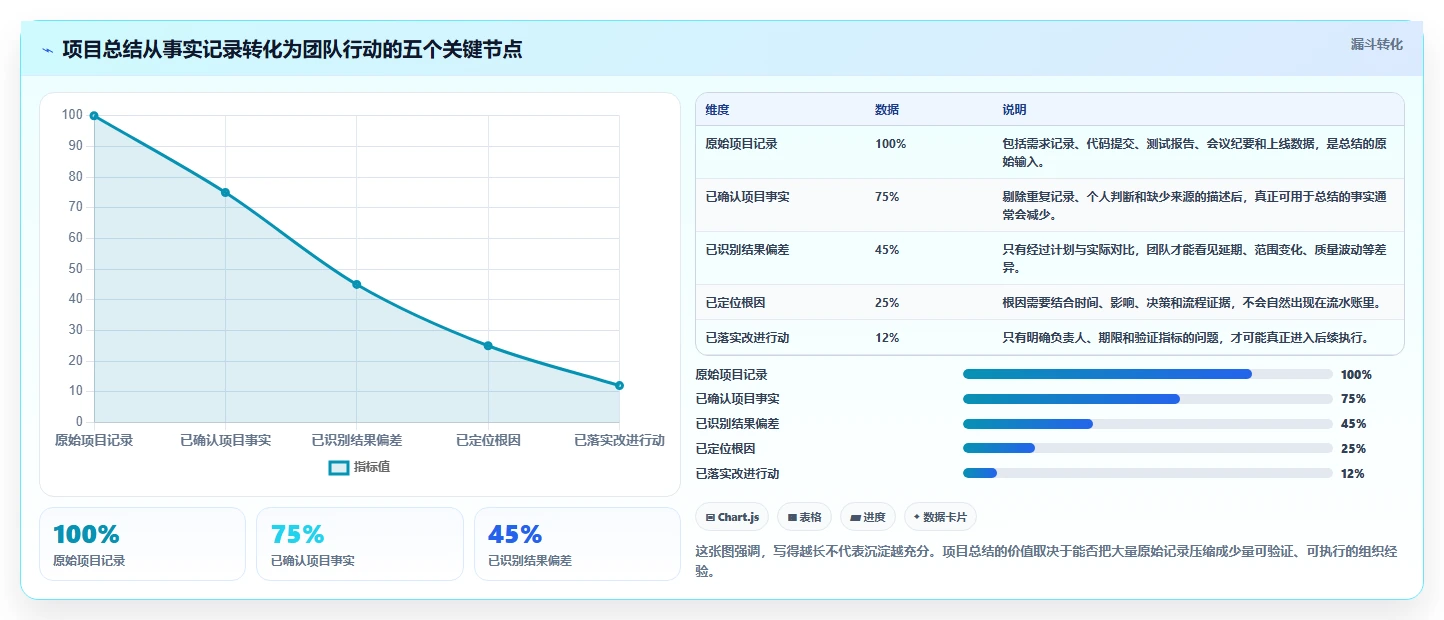Viewport: 1444px width, 620px height.
Task: Click the 25% value in the table
Action: click(887, 302)
